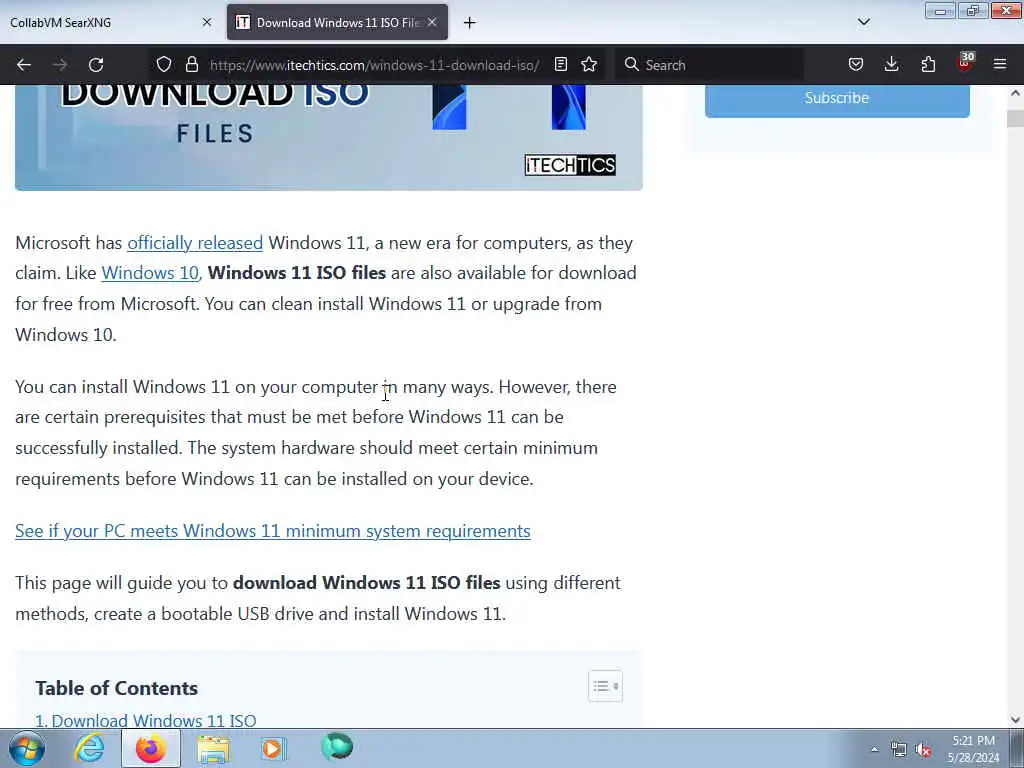Screen dimensions: 1024x768
Task: Click scrollbar up arrow
Action: click(1016, 93)
